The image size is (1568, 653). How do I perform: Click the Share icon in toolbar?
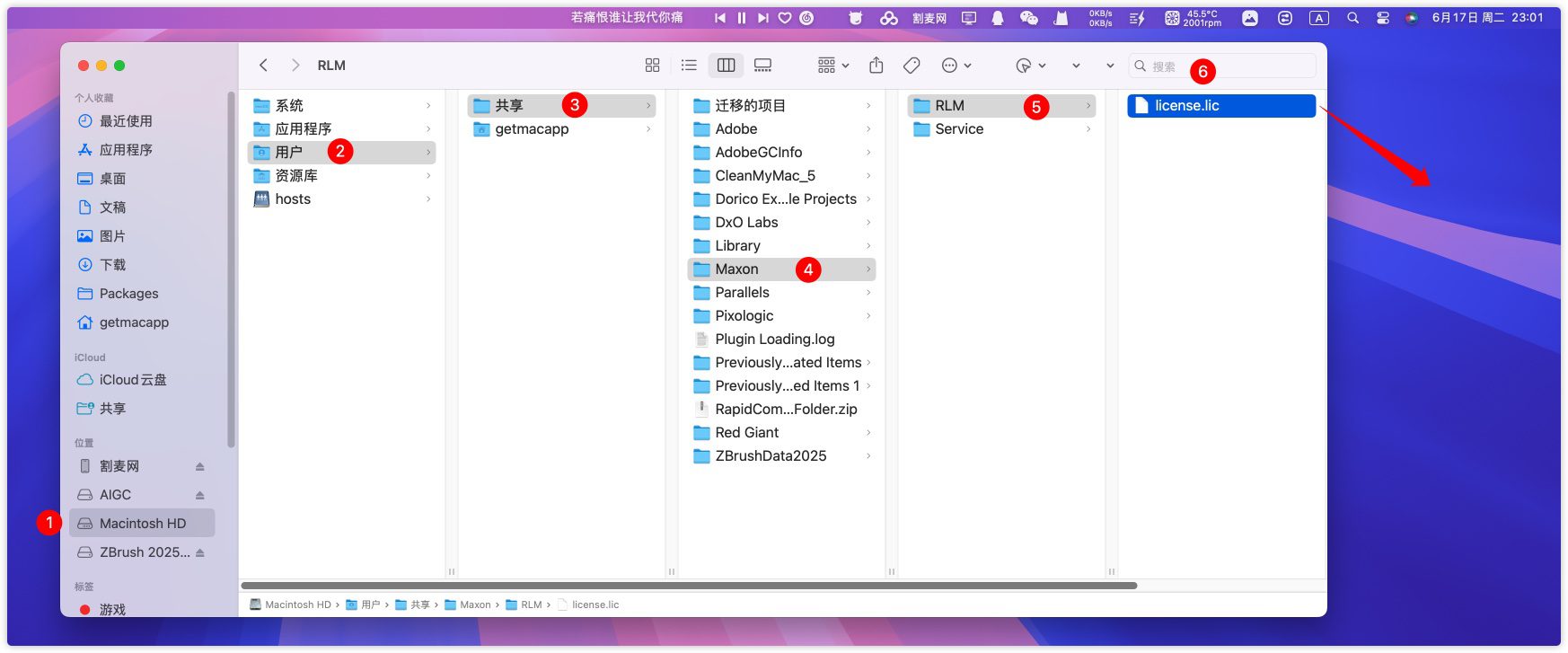tap(876, 66)
